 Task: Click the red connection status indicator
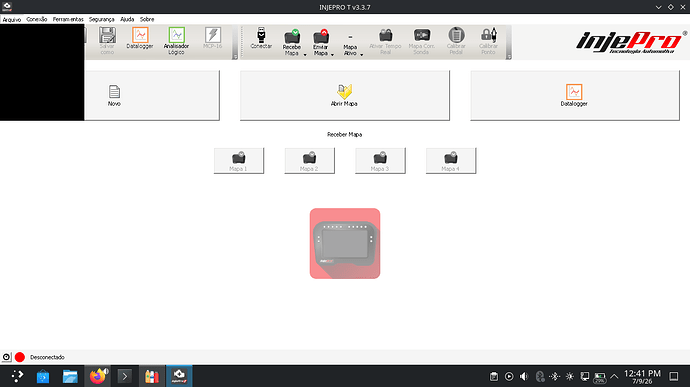pyautogui.click(x=20, y=357)
